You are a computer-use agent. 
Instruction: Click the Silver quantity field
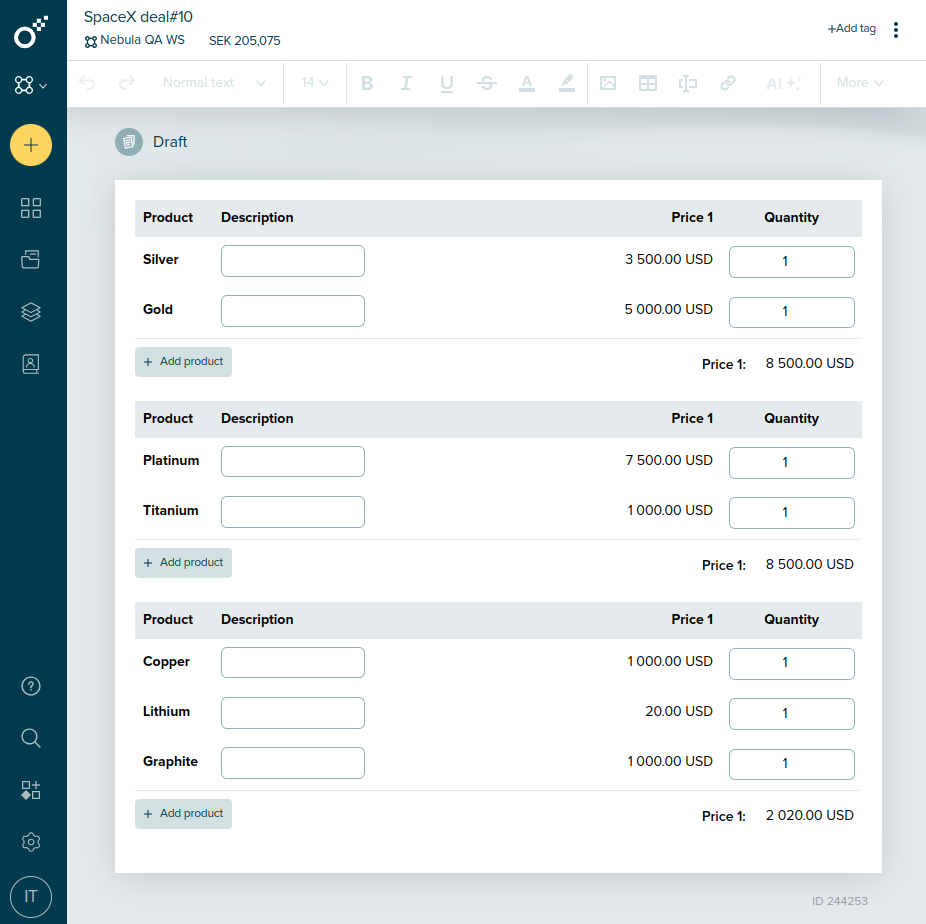click(791, 262)
